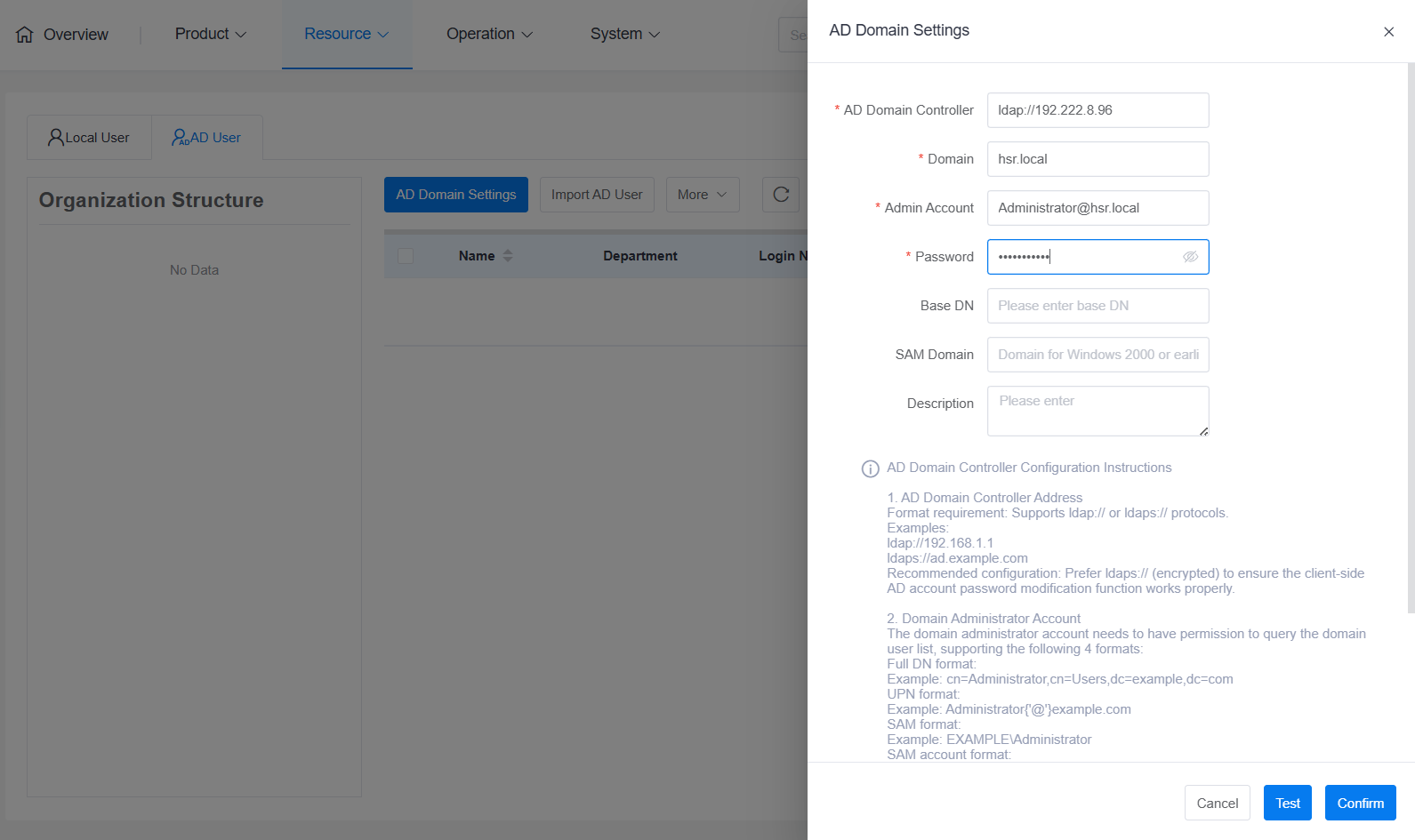The width and height of the screenshot is (1415, 840).
Task: Click the Import AD User button
Action: [x=596, y=195]
